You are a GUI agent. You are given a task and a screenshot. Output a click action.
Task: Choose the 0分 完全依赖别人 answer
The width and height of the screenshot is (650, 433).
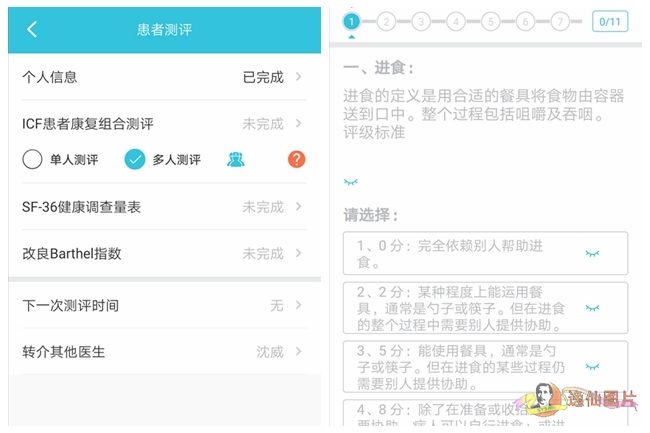pyautogui.click(x=460, y=254)
